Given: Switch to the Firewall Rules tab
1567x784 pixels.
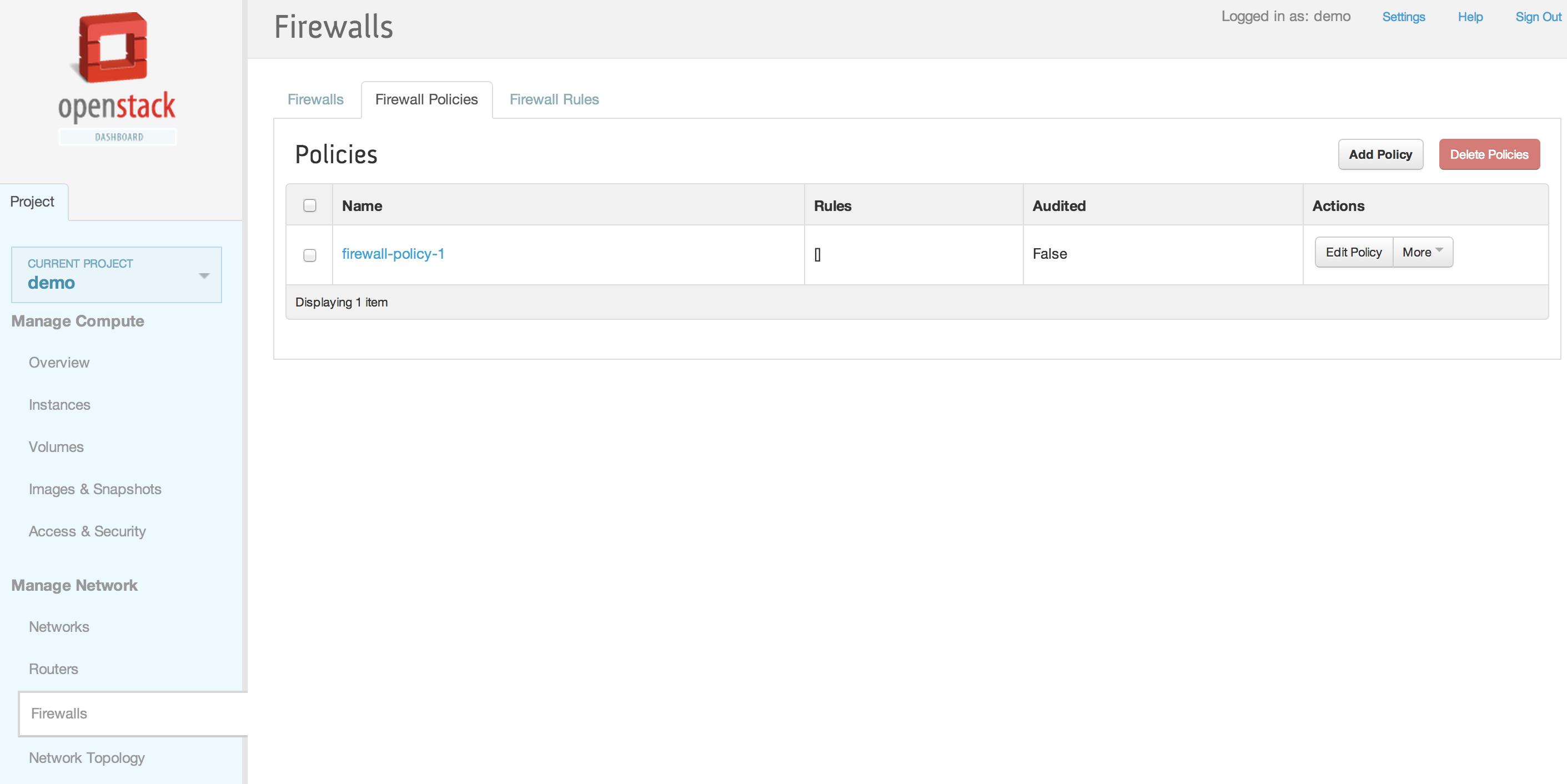Looking at the screenshot, I should click(554, 100).
